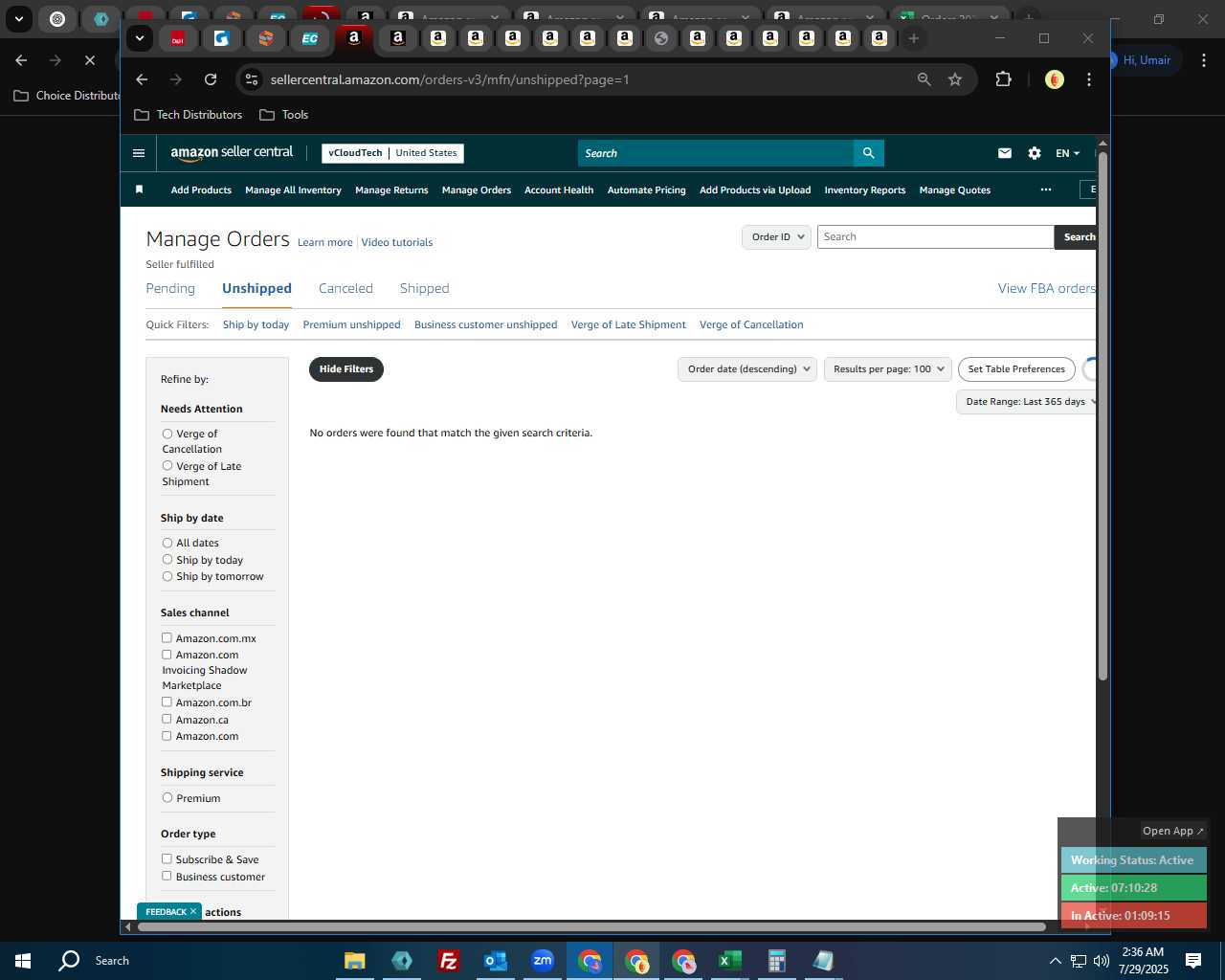
Task: Click the teal search magnifier button
Action: coord(868,153)
